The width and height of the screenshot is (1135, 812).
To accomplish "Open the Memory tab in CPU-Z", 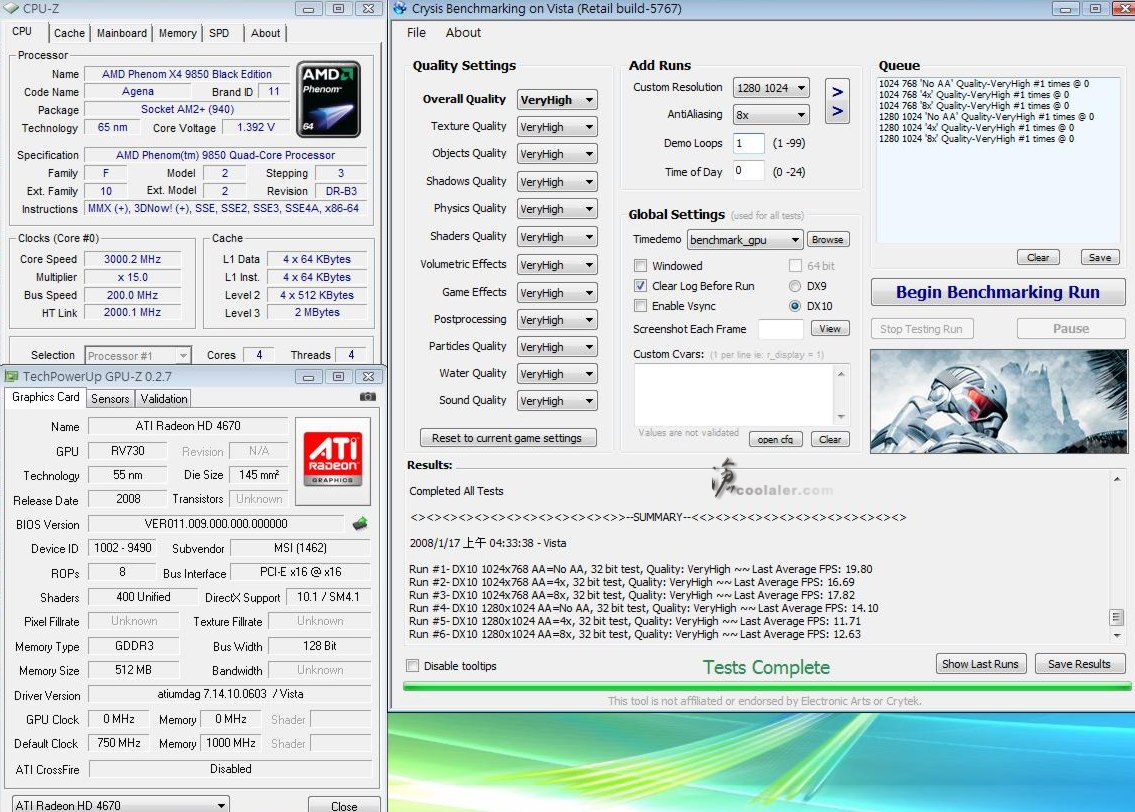I will (x=177, y=33).
